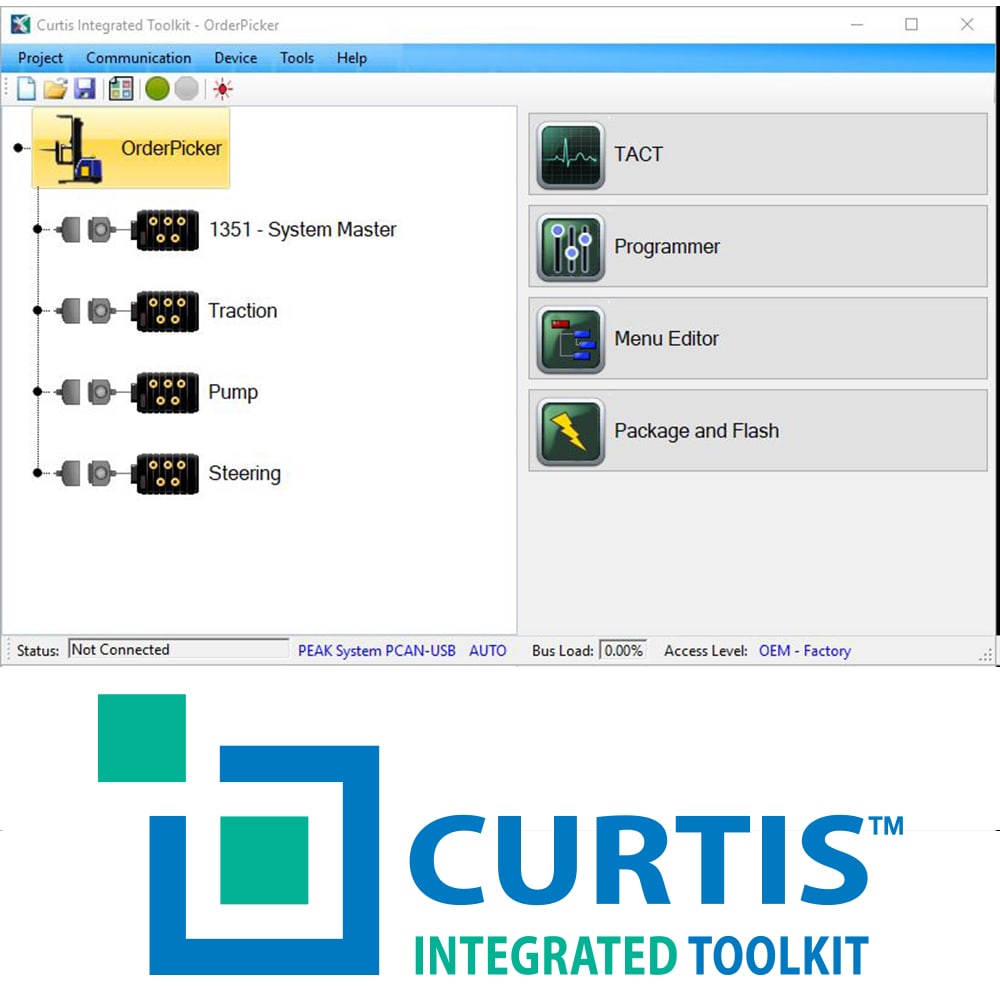Open project with folder toolbar icon
This screenshot has height=1000, width=1000.
pyautogui.click(x=55, y=89)
